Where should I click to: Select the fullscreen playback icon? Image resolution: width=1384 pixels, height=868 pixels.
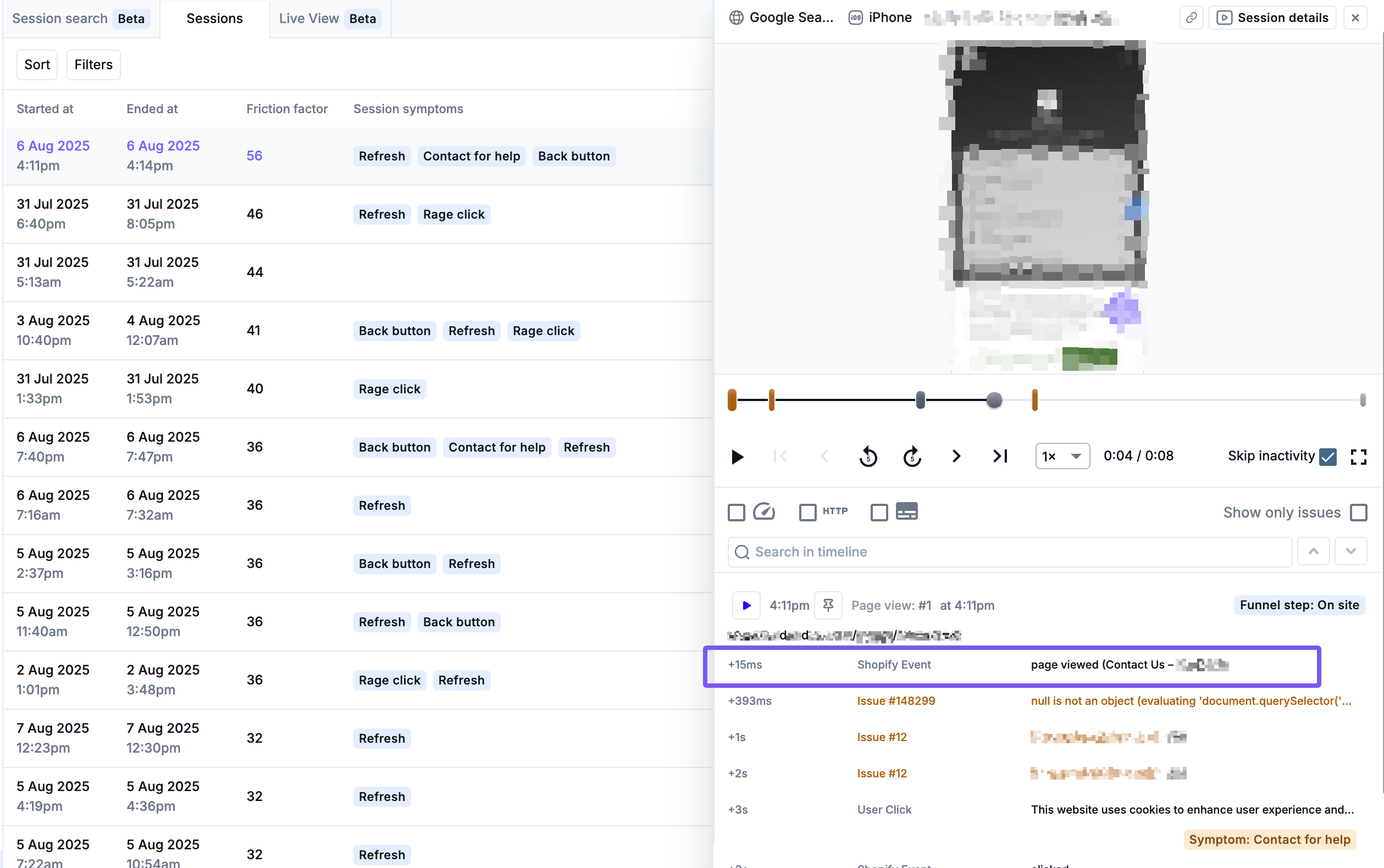[1359, 457]
